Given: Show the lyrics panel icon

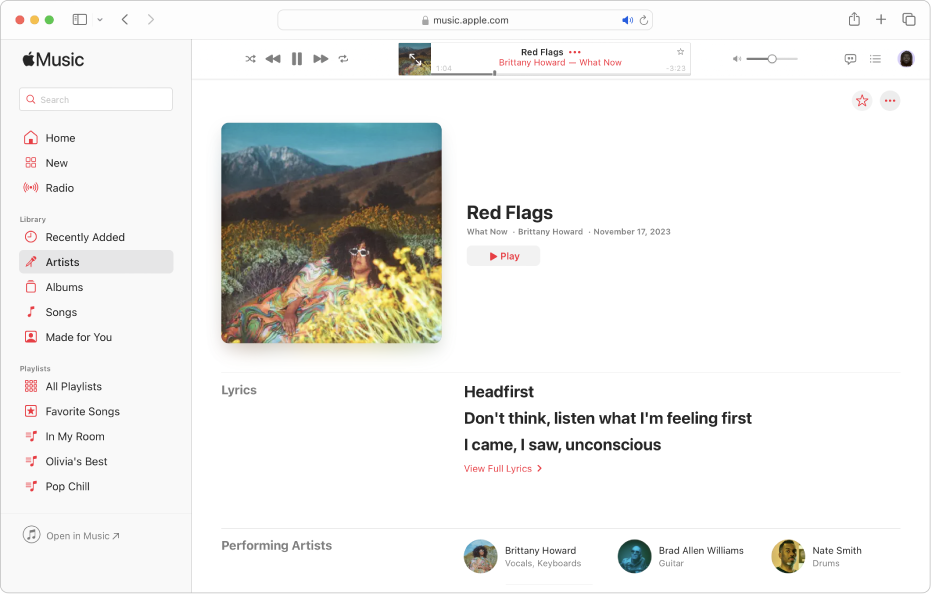Looking at the screenshot, I should (850, 59).
